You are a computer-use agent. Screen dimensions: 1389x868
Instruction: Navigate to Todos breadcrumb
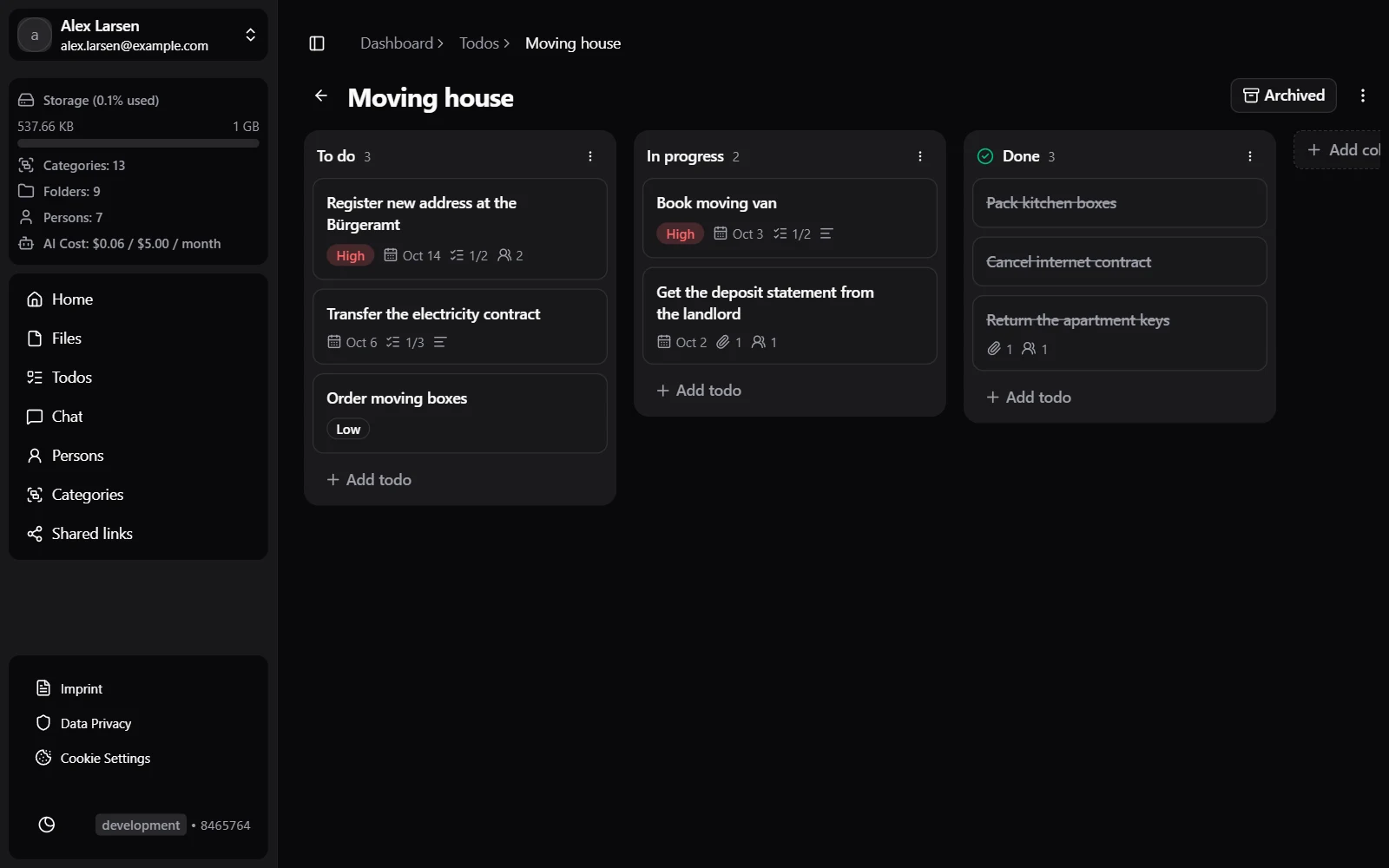479,43
